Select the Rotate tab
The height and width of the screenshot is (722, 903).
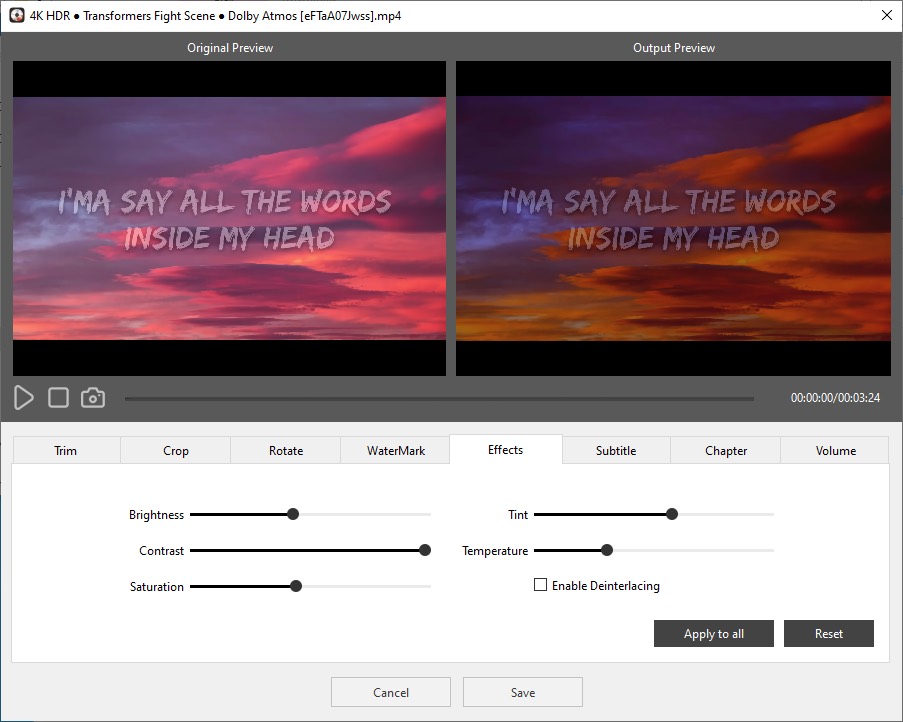tap(286, 450)
